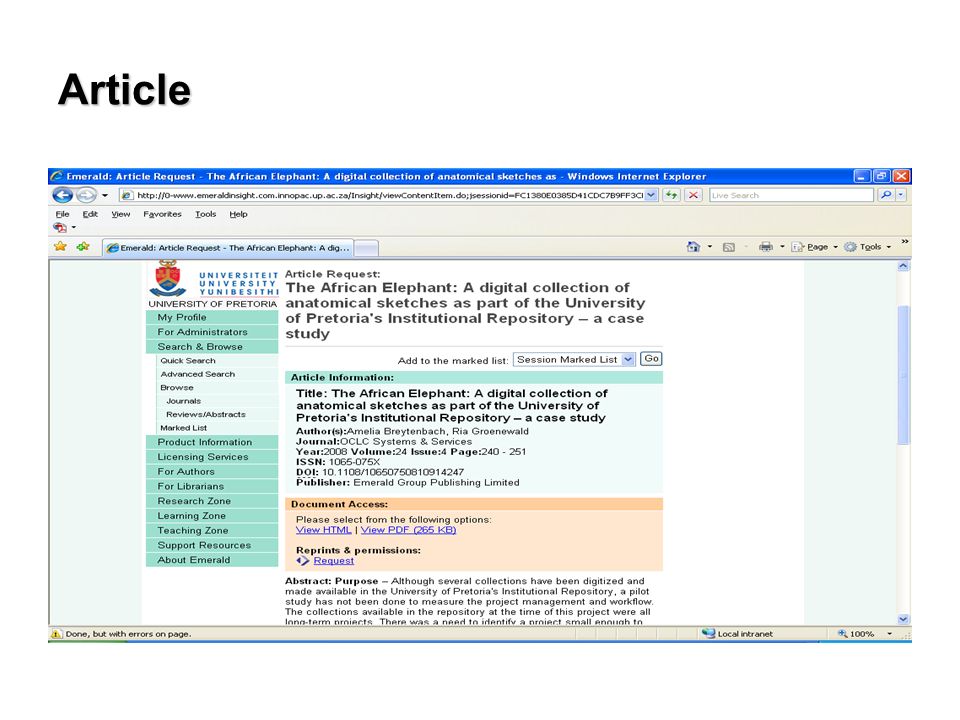
Task: Open the Edit menu
Action: [90, 214]
